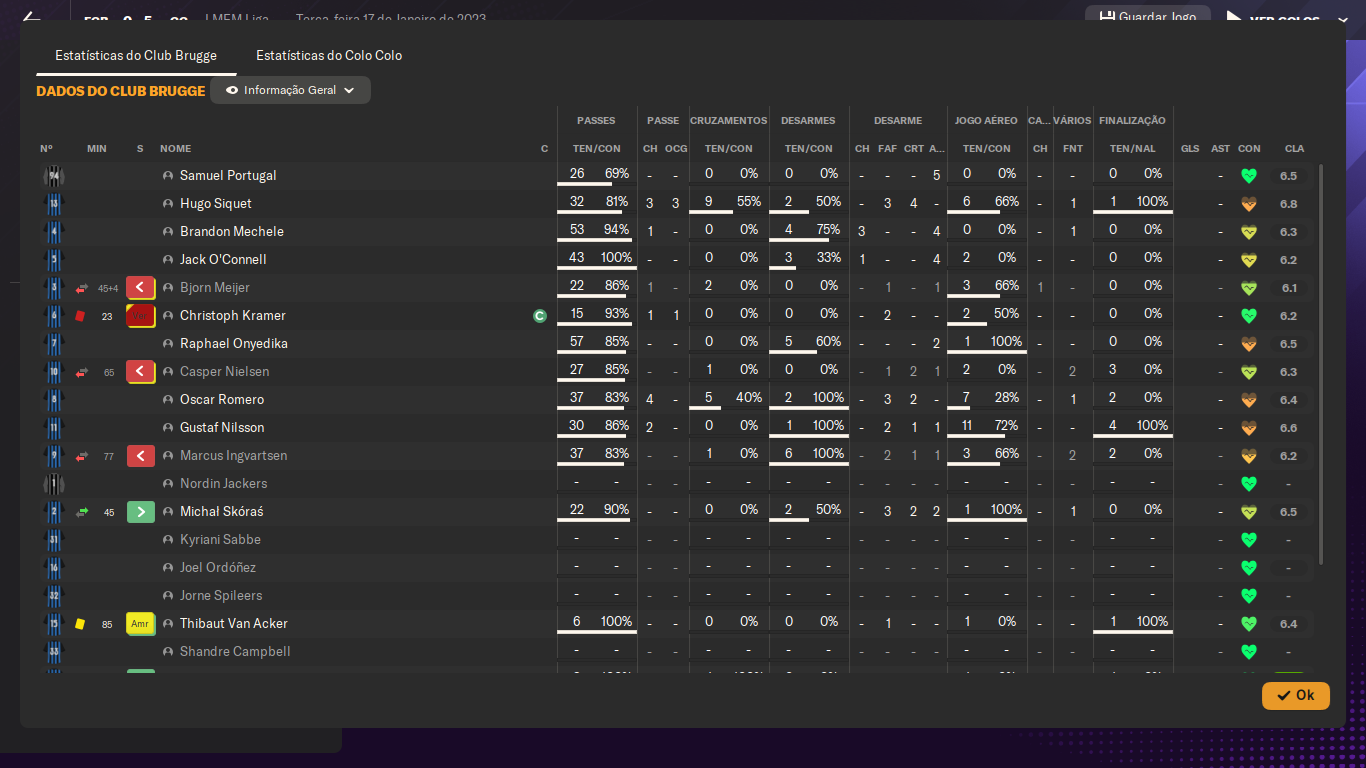Click the PASSES group column header
This screenshot has width=1366, height=768.
click(596, 121)
